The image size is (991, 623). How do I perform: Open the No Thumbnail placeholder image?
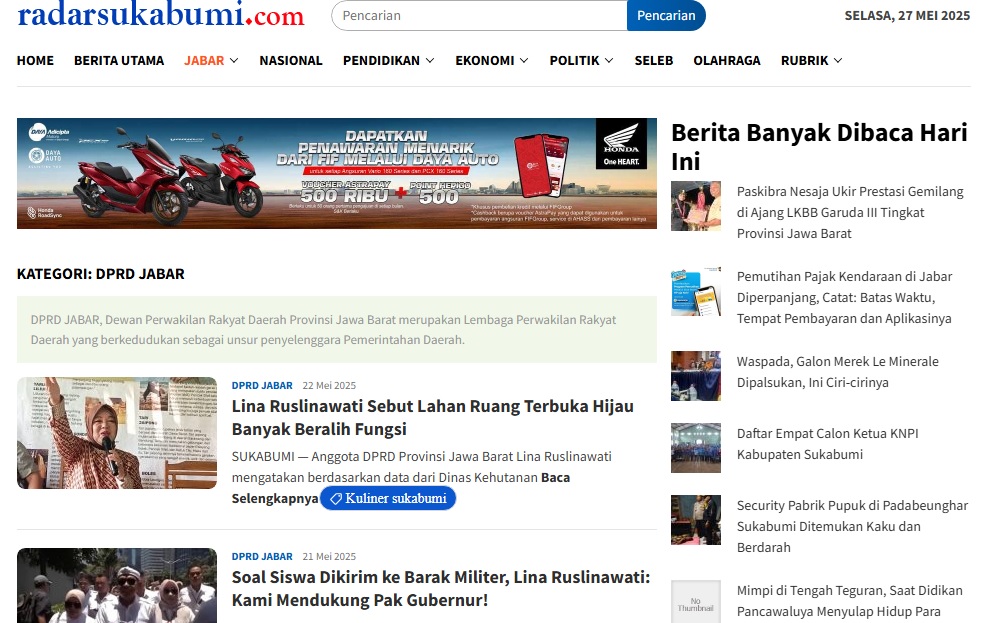coord(696,602)
